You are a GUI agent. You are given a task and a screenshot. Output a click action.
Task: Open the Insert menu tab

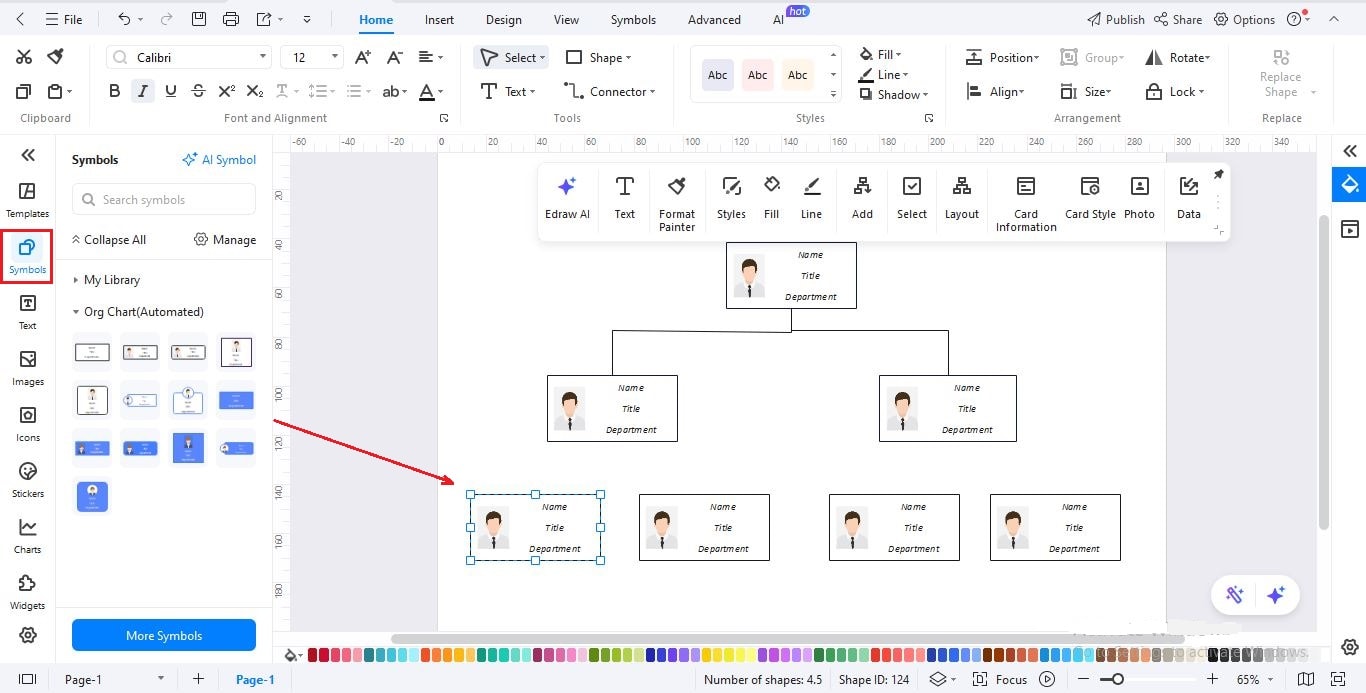click(x=439, y=19)
